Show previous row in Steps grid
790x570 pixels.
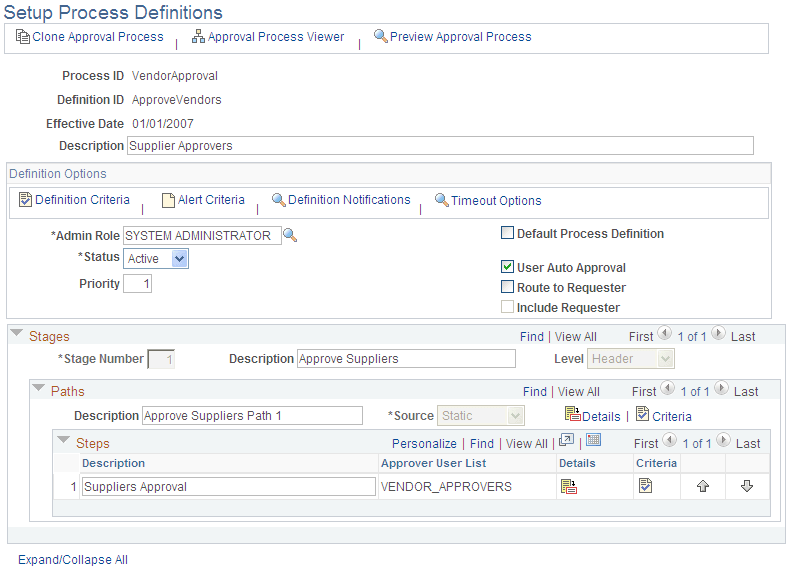(670, 440)
